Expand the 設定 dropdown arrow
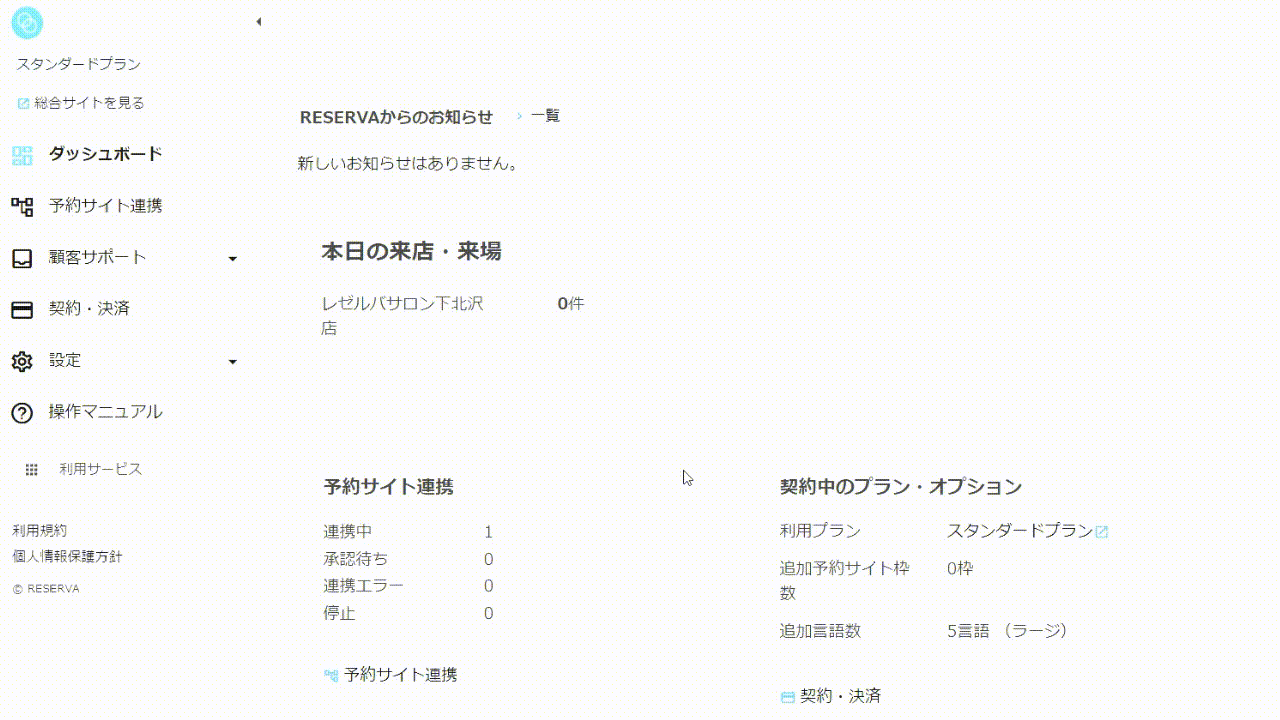The image size is (1280, 720). click(233, 362)
